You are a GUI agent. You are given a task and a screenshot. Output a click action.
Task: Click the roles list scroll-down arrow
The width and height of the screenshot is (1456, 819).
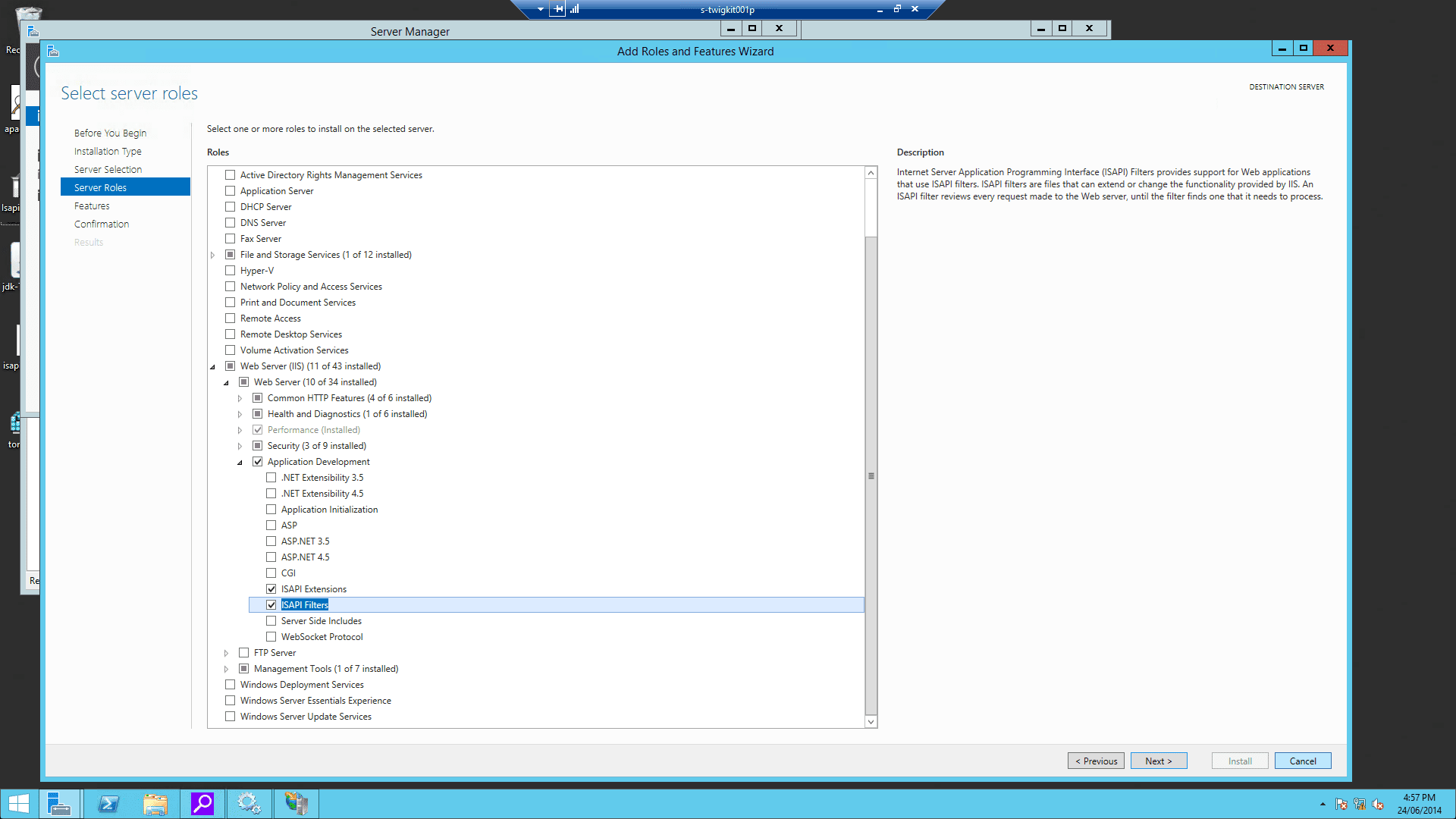tap(871, 722)
